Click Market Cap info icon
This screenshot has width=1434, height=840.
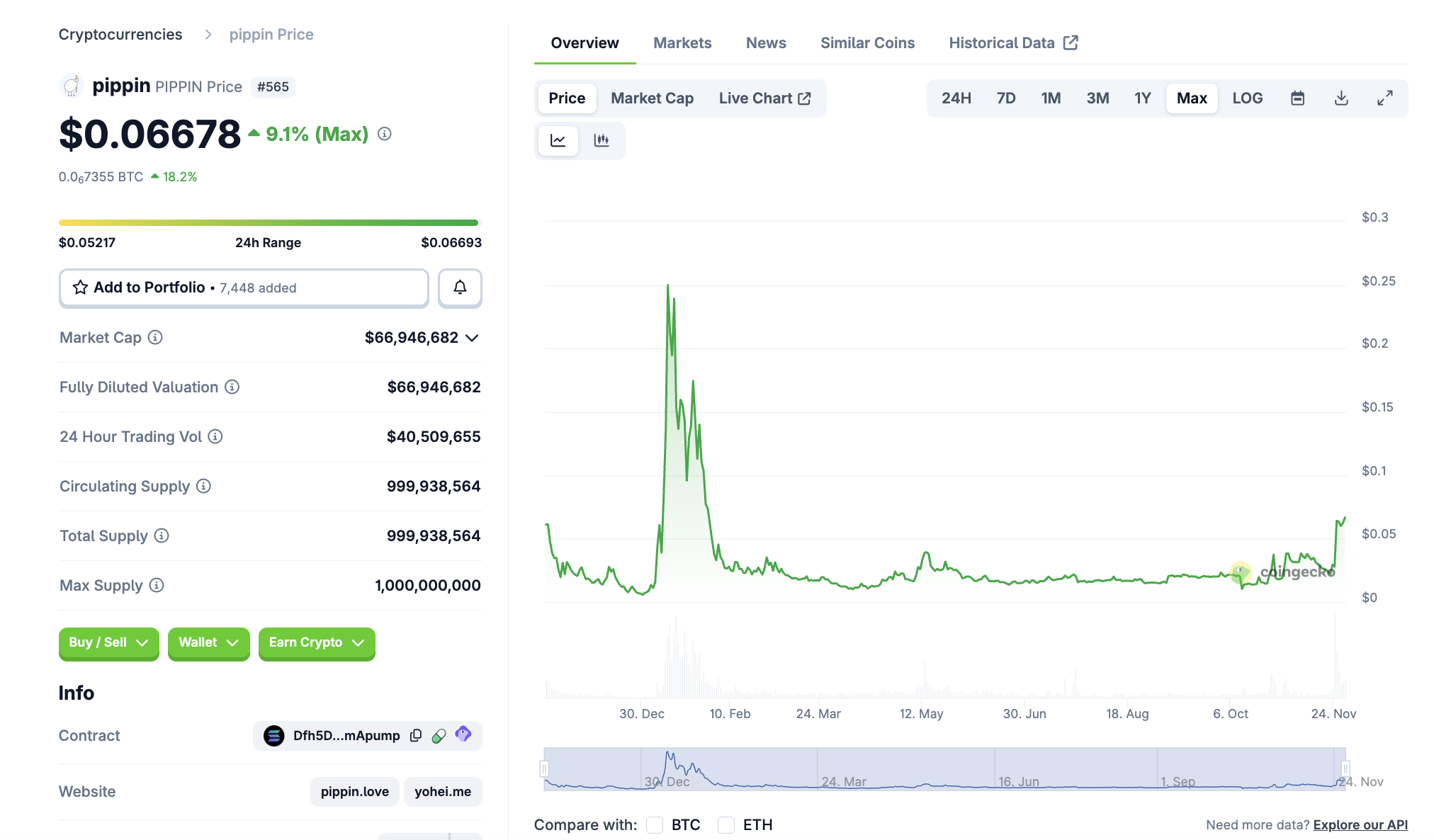pos(155,338)
